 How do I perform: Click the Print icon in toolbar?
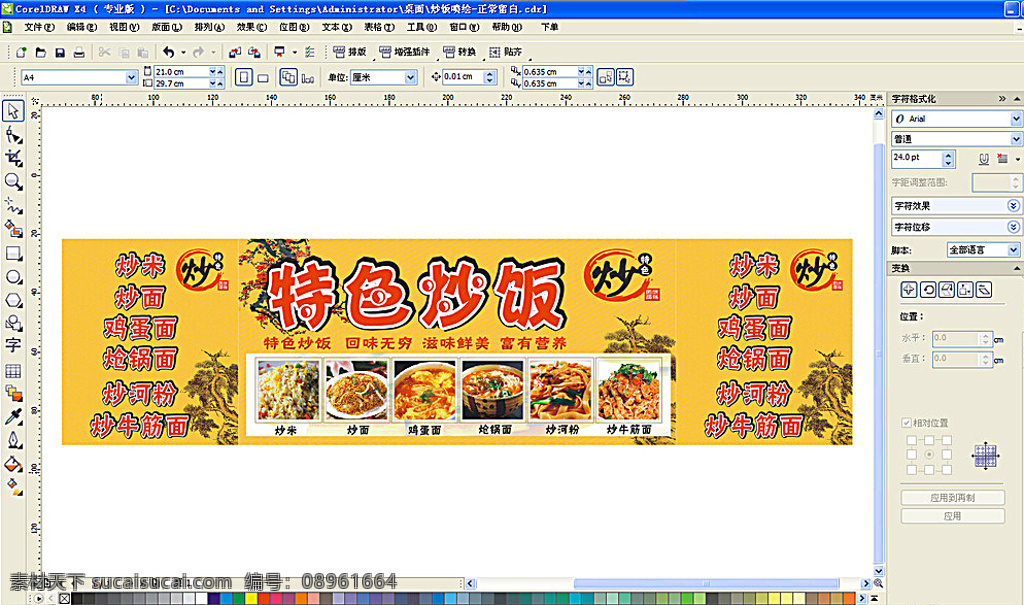79,52
